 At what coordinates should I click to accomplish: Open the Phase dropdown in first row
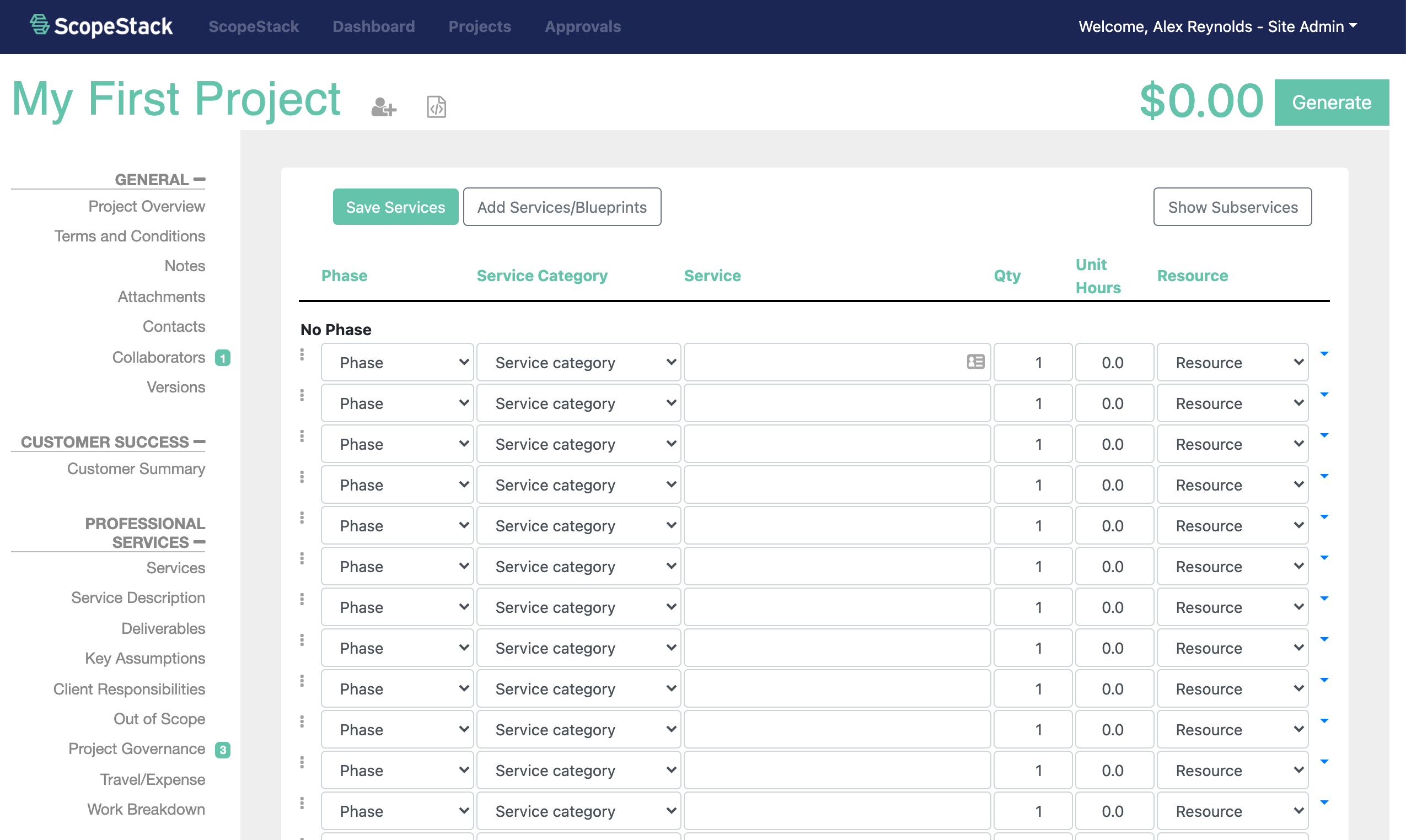[398, 362]
